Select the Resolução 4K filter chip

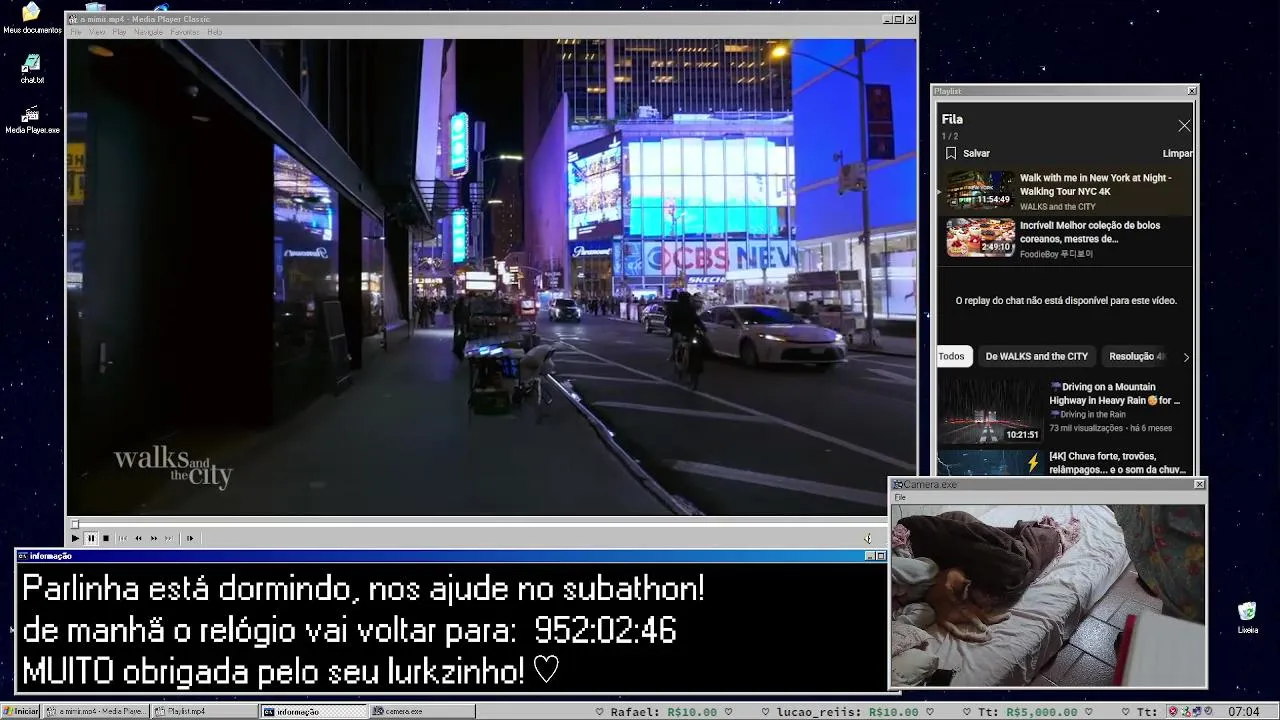[x=1137, y=356]
